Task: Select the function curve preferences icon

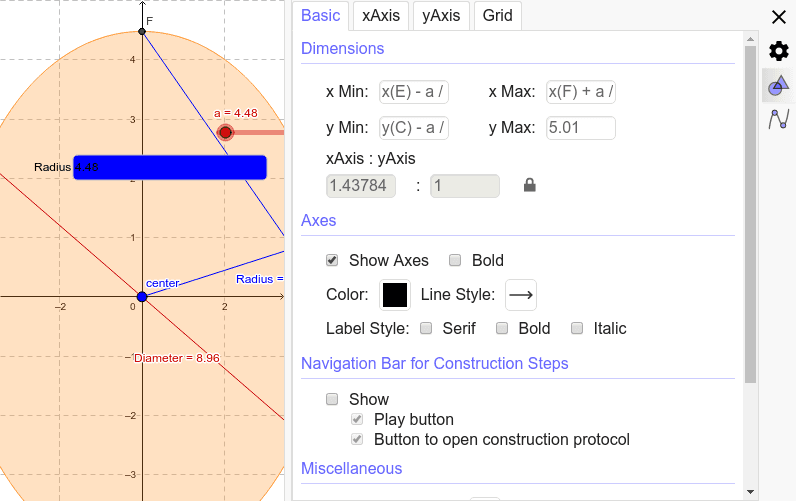Action: click(778, 119)
